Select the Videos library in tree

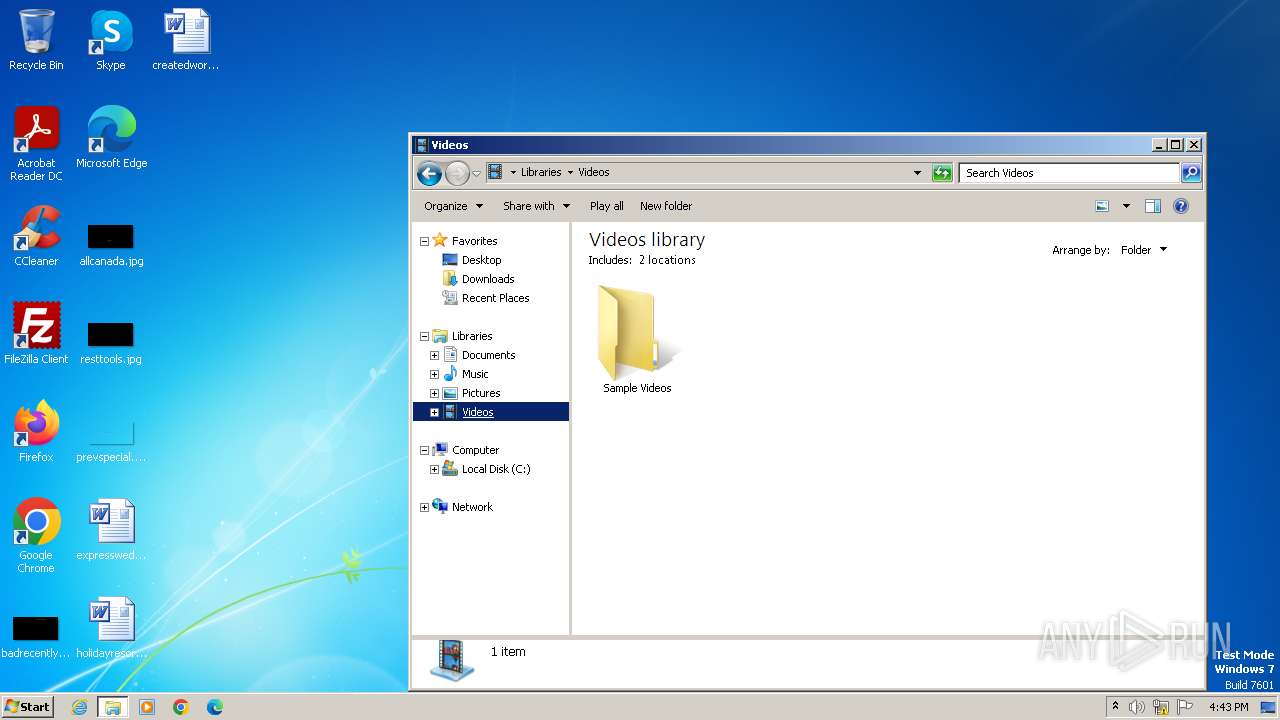(x=478, y=412)
